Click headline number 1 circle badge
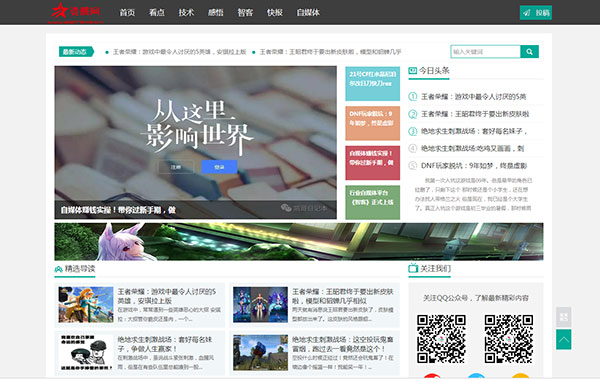The width and height of the screenshot is (600, 379). (x=412, y=96)
